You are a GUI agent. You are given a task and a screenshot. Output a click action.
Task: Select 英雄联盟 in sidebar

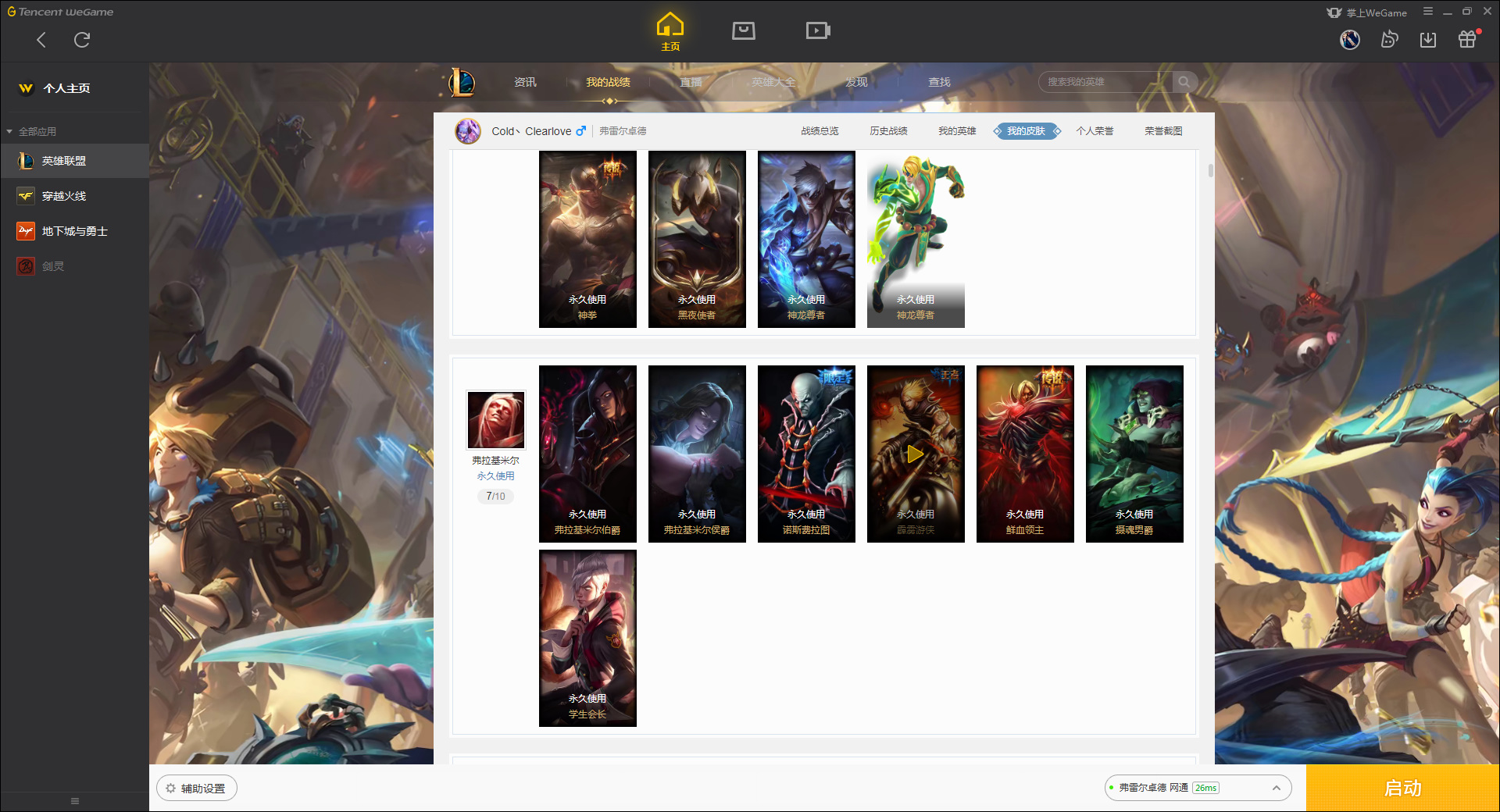tap(74, 161)
